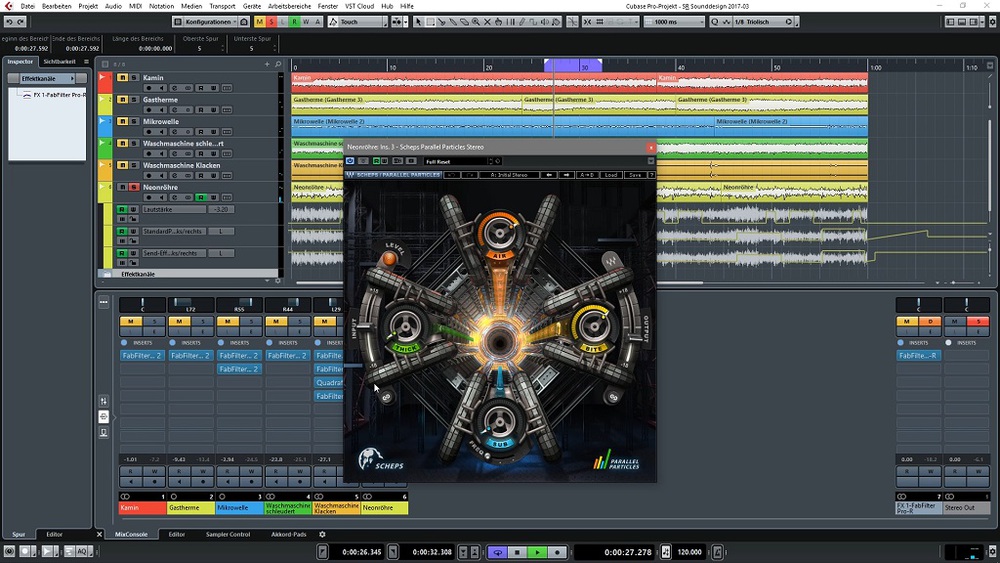Image resolution: width=1000 pixels, height=563 pixels.
Task: Open the Transport menu
Action: 222,6
